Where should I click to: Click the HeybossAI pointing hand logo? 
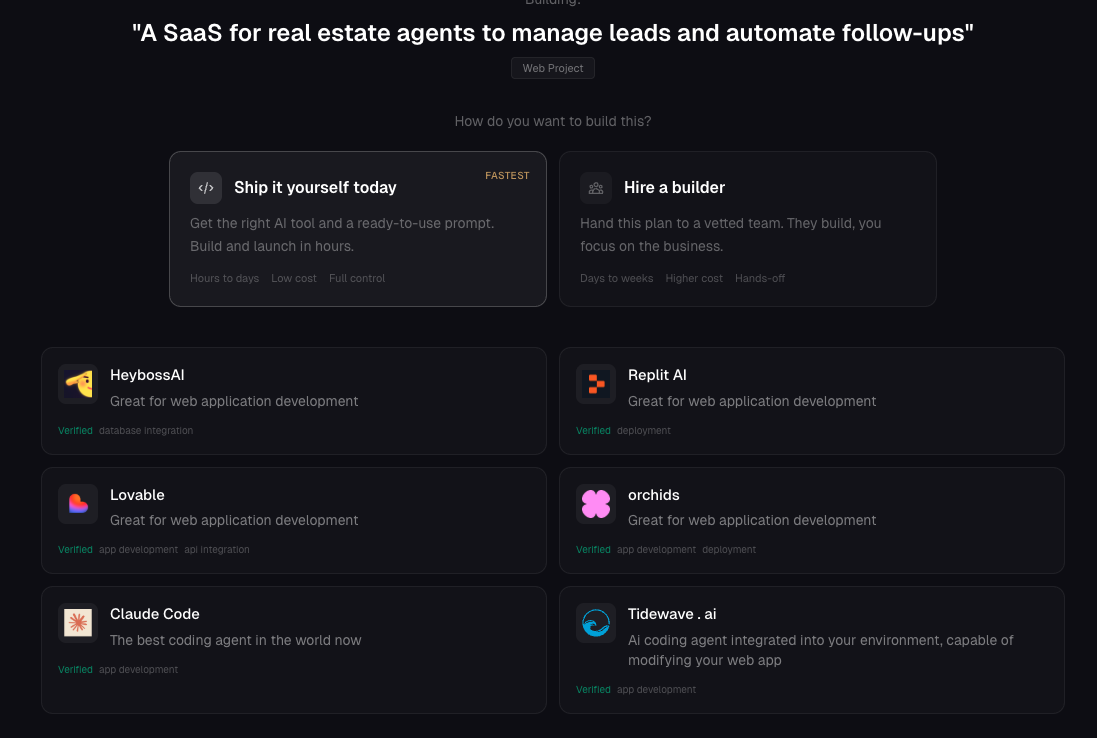(x=78, y=384)
